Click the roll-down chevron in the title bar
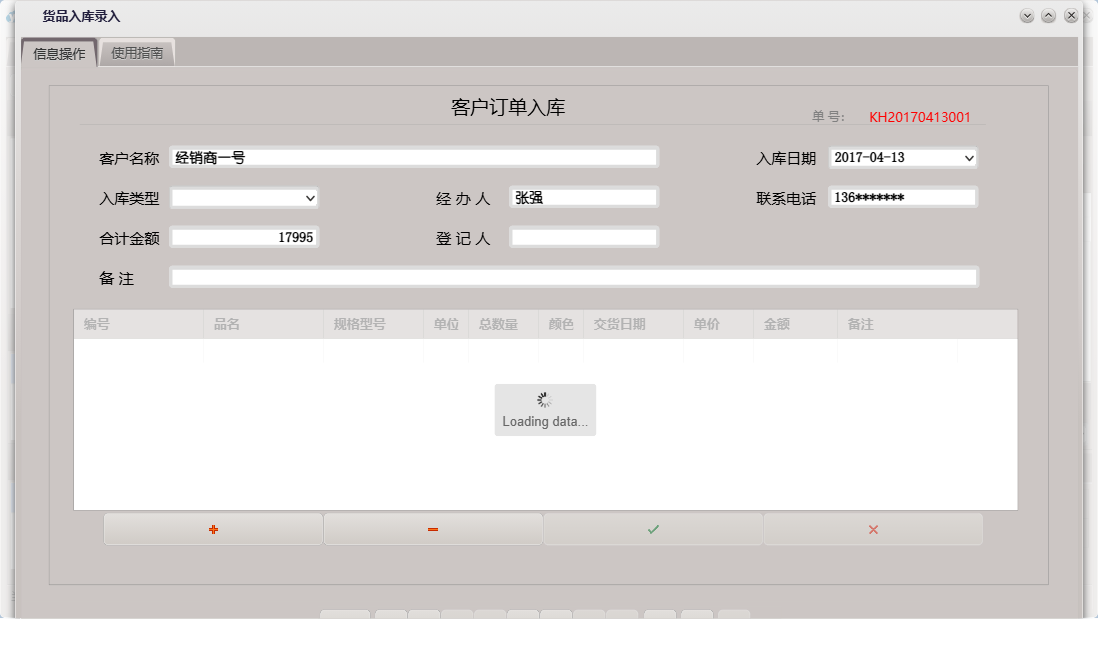The width and height of the screenshot is (1098, 655). [1025, 15]
